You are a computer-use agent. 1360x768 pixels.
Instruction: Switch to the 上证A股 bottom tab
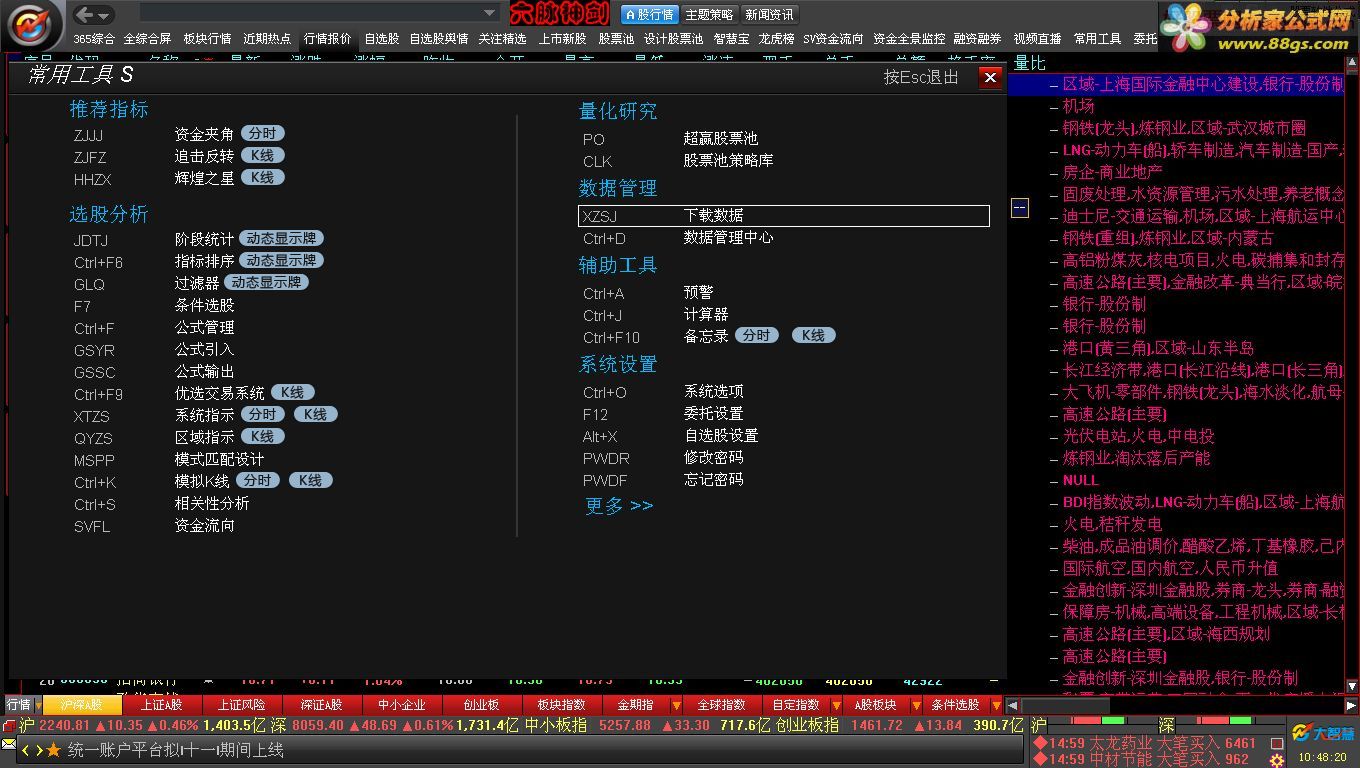162,705
